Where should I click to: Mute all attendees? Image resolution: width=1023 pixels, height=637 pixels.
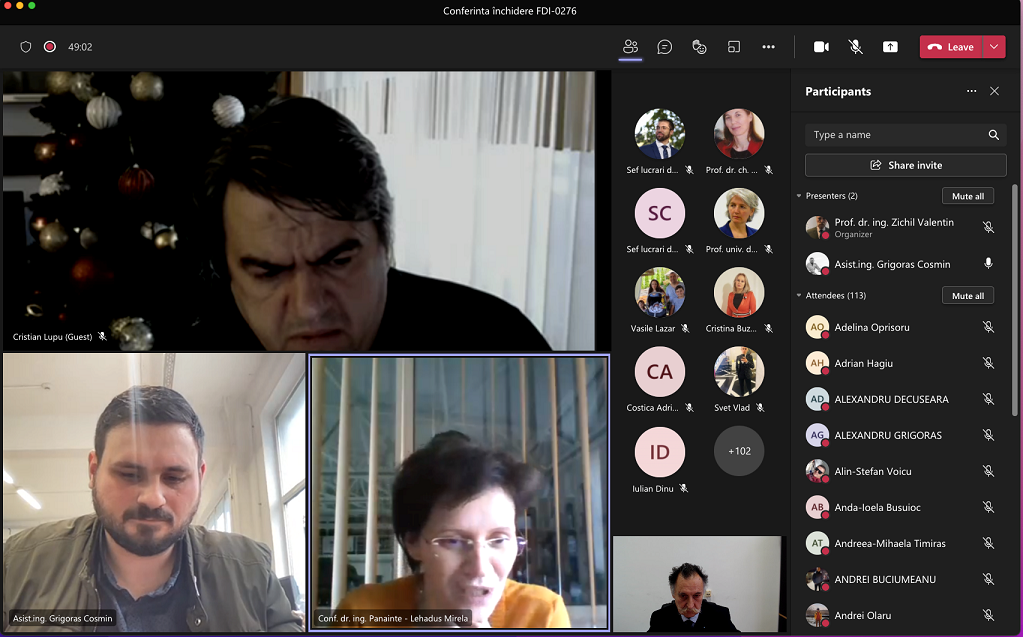[x=967, y=296]
